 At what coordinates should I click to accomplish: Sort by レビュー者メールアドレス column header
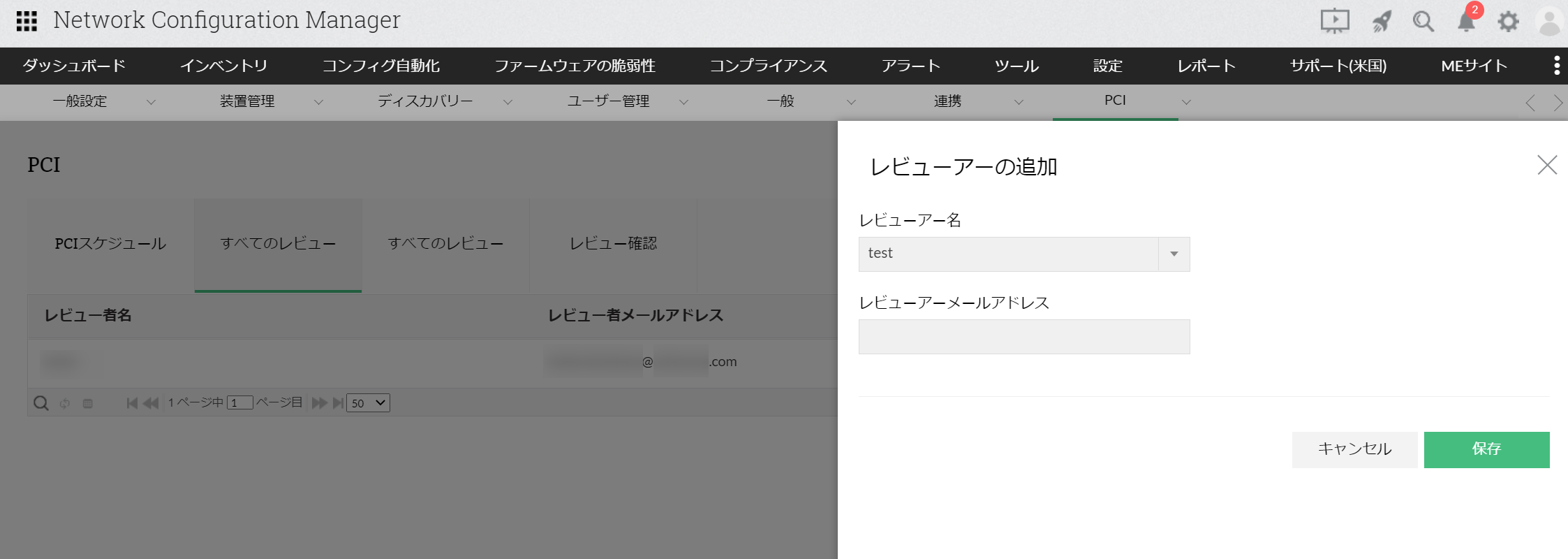point(635,316)
